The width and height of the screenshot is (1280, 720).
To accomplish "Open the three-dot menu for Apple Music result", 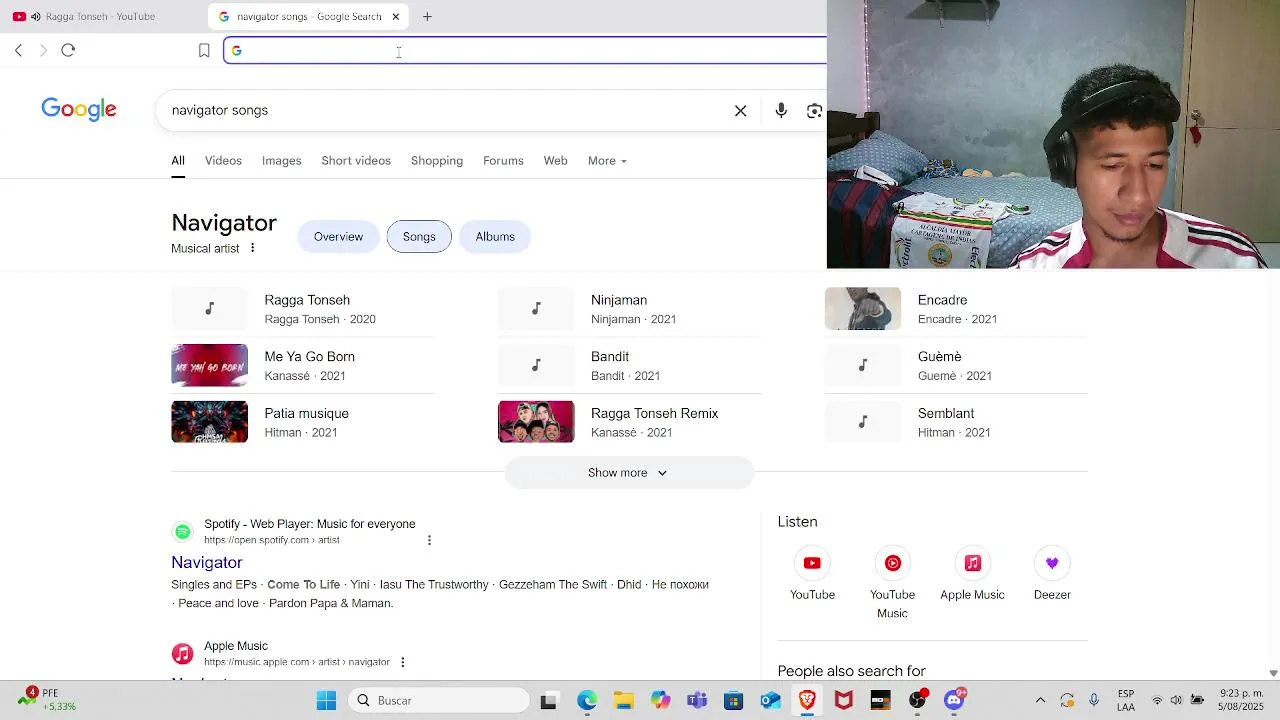I will tap(402, 662).
